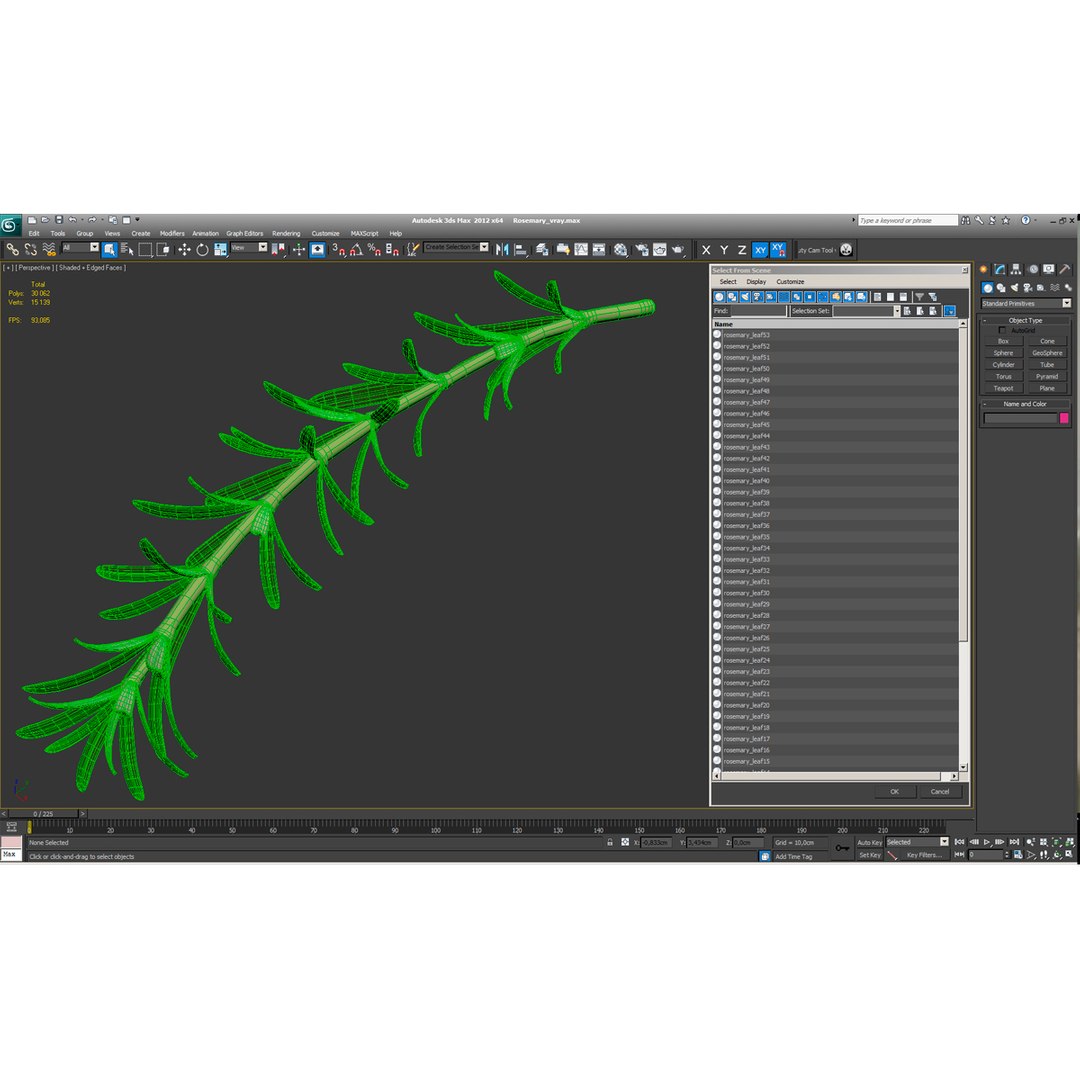Activate the Select and Rotate tool
Image resolution: width=1080 pixels, height=1080 pixels.
(202, 249)
